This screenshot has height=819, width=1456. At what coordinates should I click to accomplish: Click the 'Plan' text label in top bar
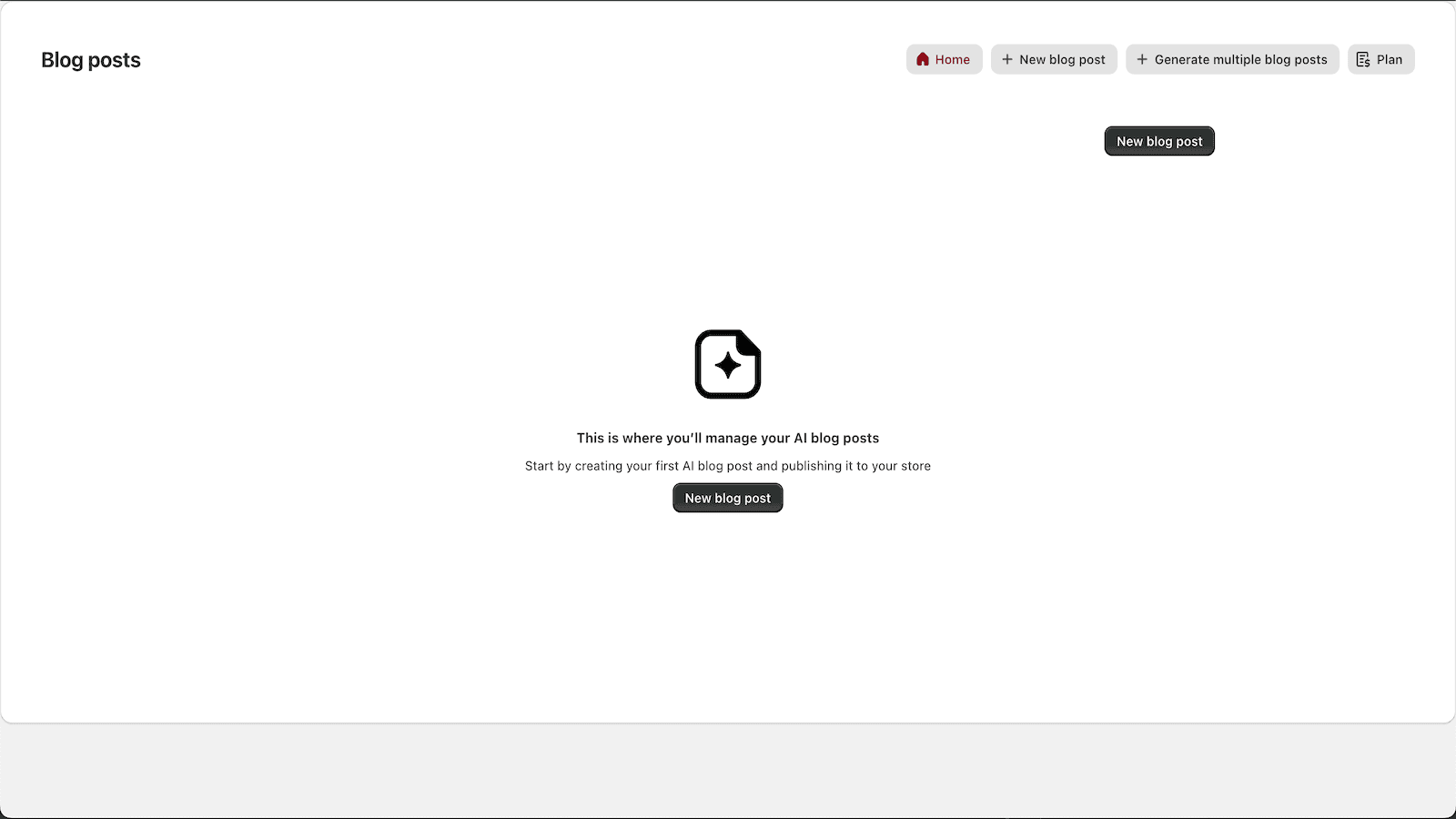coord(1390,59)
